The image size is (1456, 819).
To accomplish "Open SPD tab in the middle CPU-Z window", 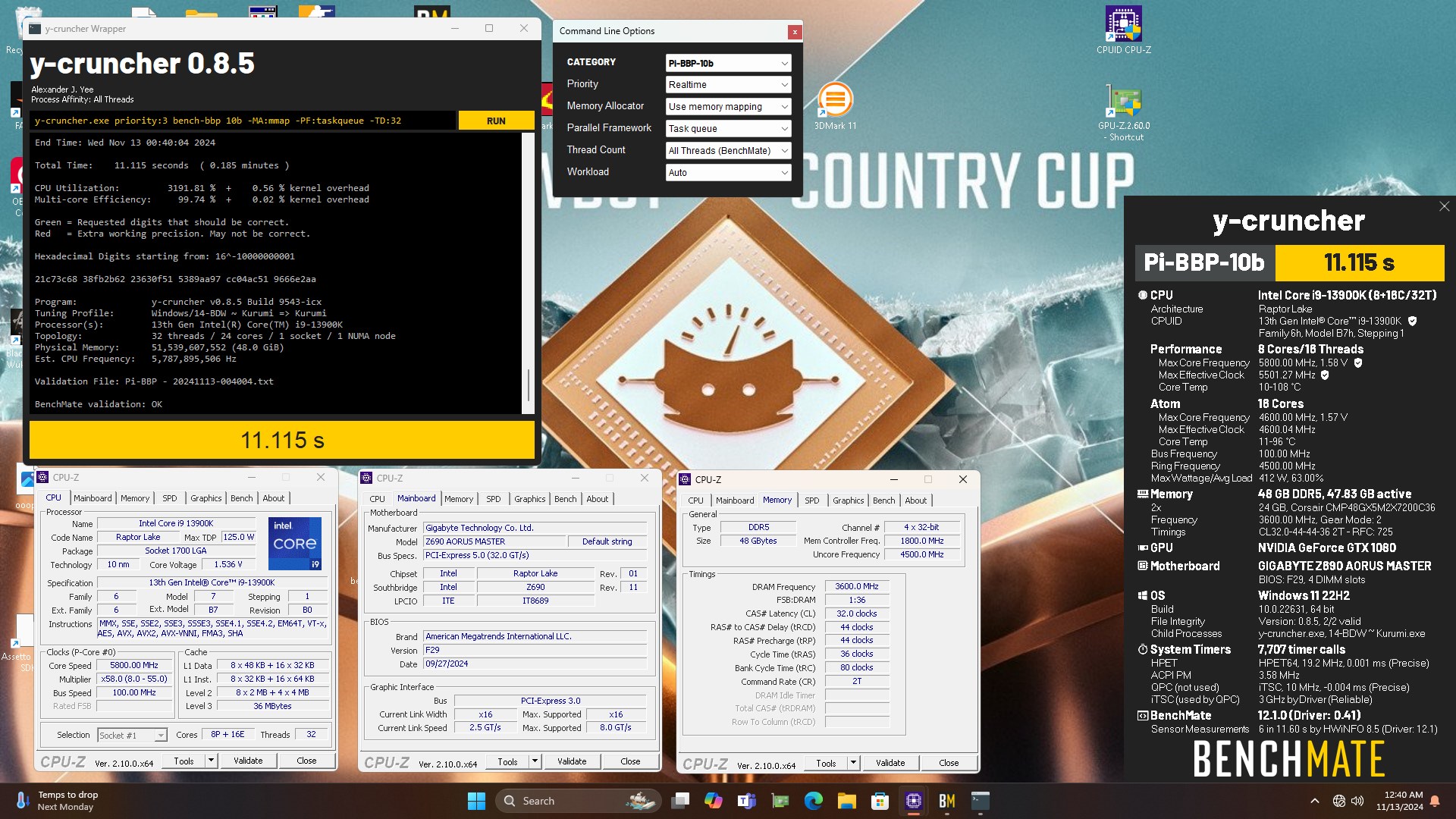I will (494, 499).
